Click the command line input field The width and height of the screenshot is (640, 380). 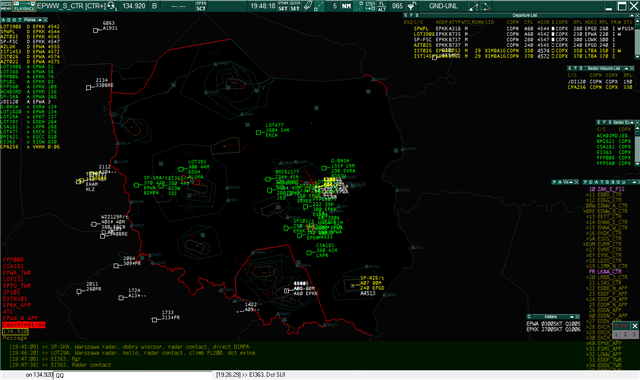133,375
